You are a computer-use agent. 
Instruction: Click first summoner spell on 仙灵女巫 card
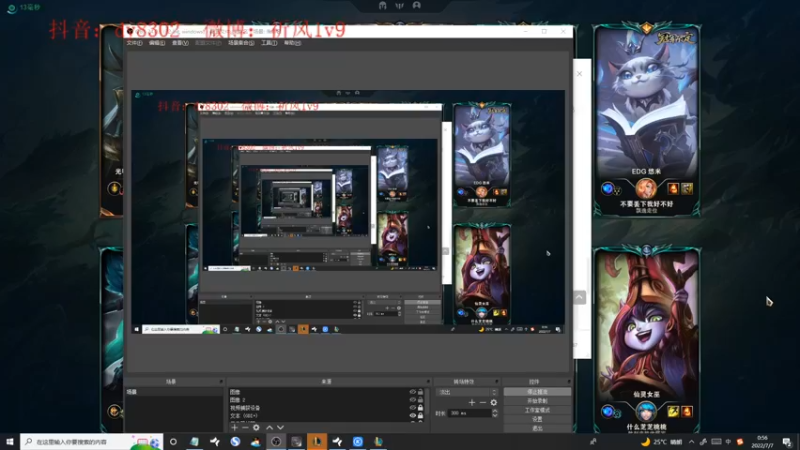click(x=673, y=411)
